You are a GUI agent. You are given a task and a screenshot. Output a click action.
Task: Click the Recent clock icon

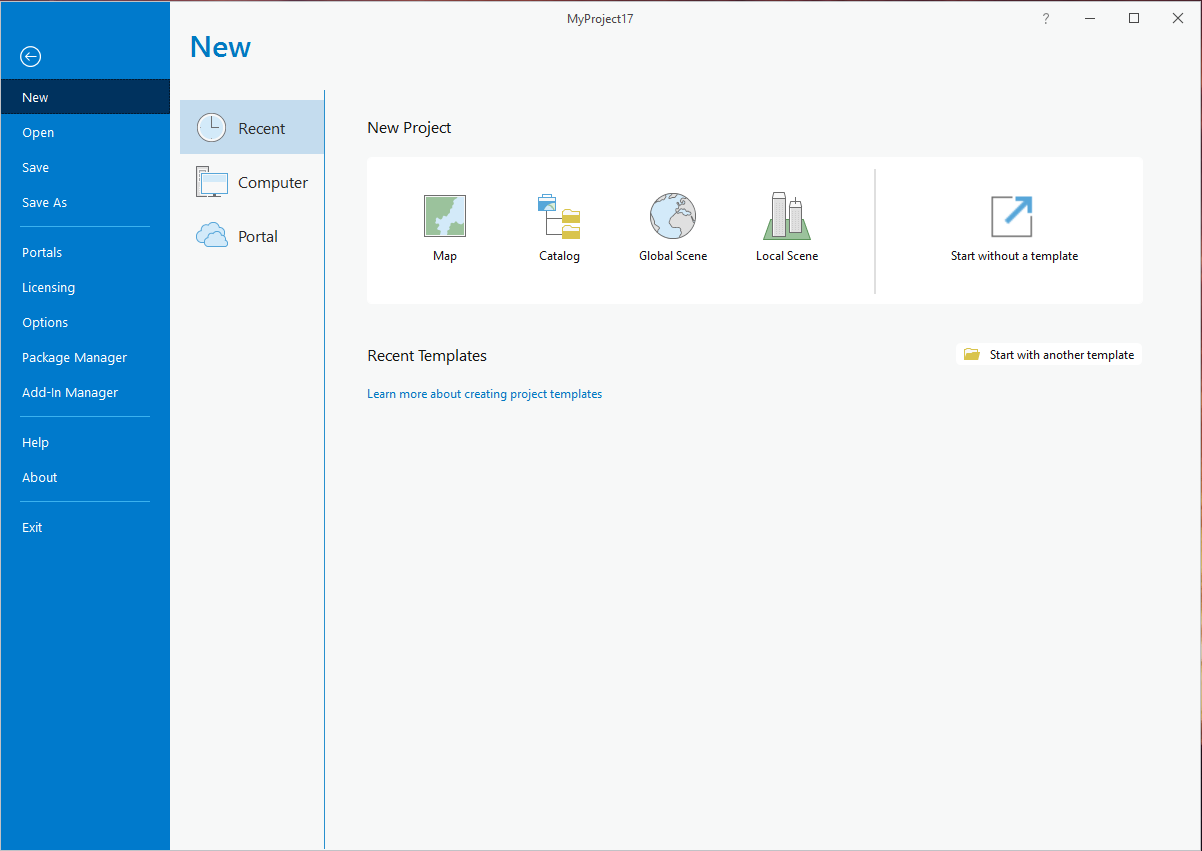point(211,128)
